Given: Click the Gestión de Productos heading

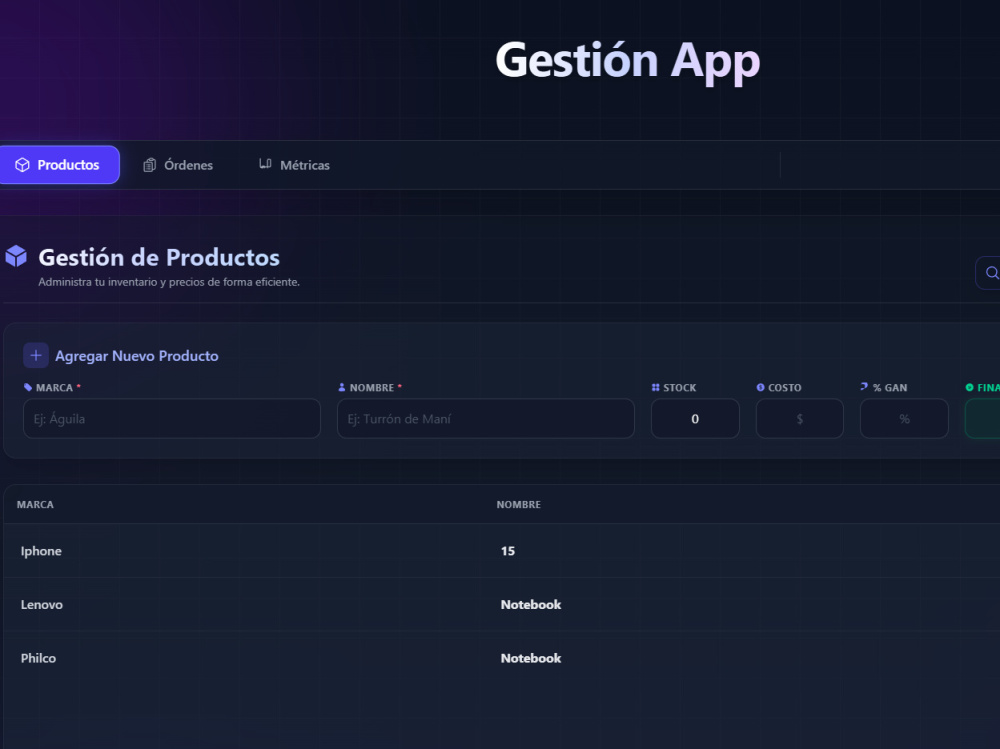Looking at the screenshot, I should tap(159, 258).
